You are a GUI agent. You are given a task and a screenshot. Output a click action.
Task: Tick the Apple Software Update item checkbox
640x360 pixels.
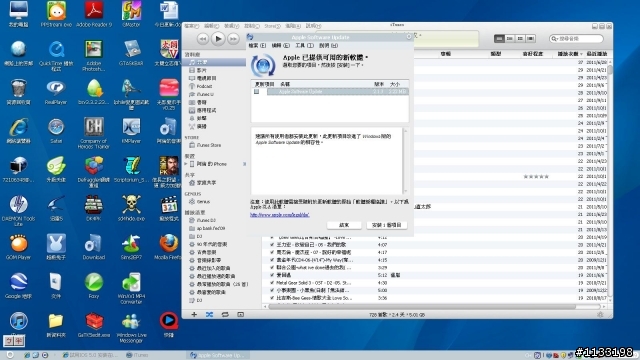pos(256,91)
